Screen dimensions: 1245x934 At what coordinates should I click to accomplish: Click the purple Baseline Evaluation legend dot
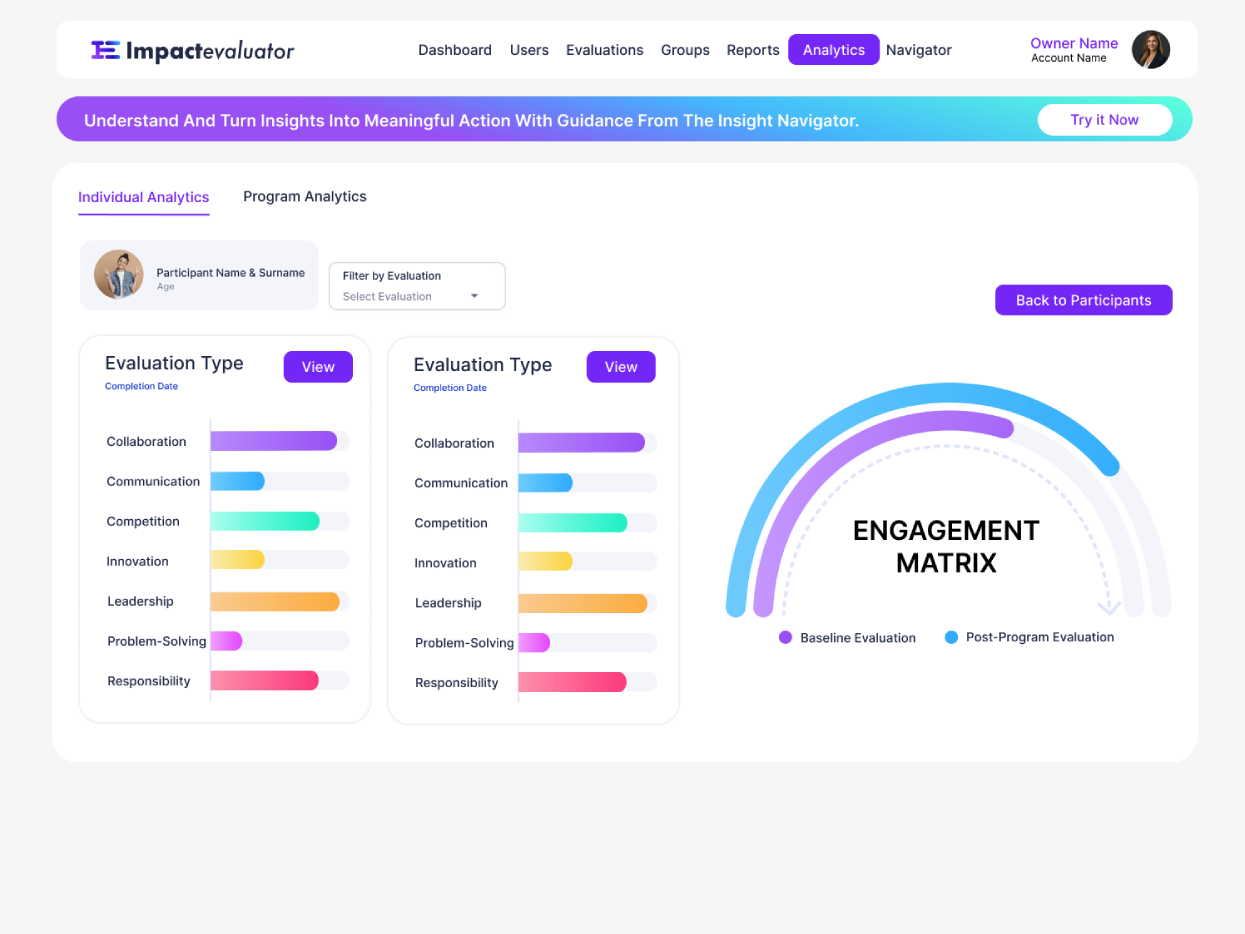coord(785,637)
